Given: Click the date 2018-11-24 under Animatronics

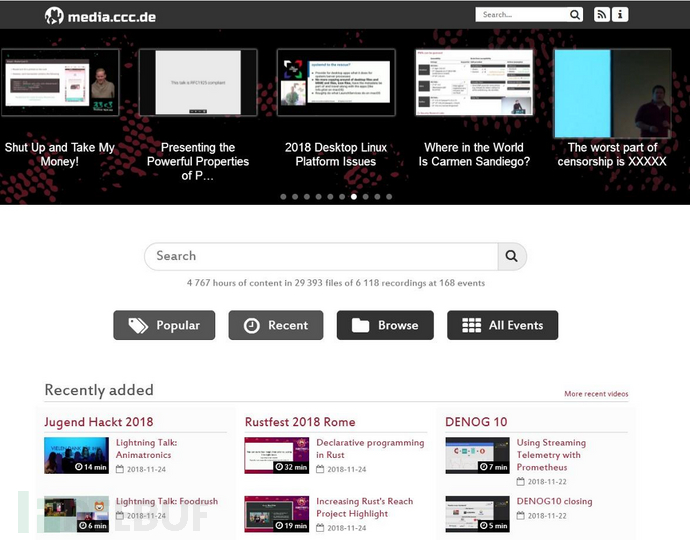Looking at the screenshot, I should click(x=146, y=470).
